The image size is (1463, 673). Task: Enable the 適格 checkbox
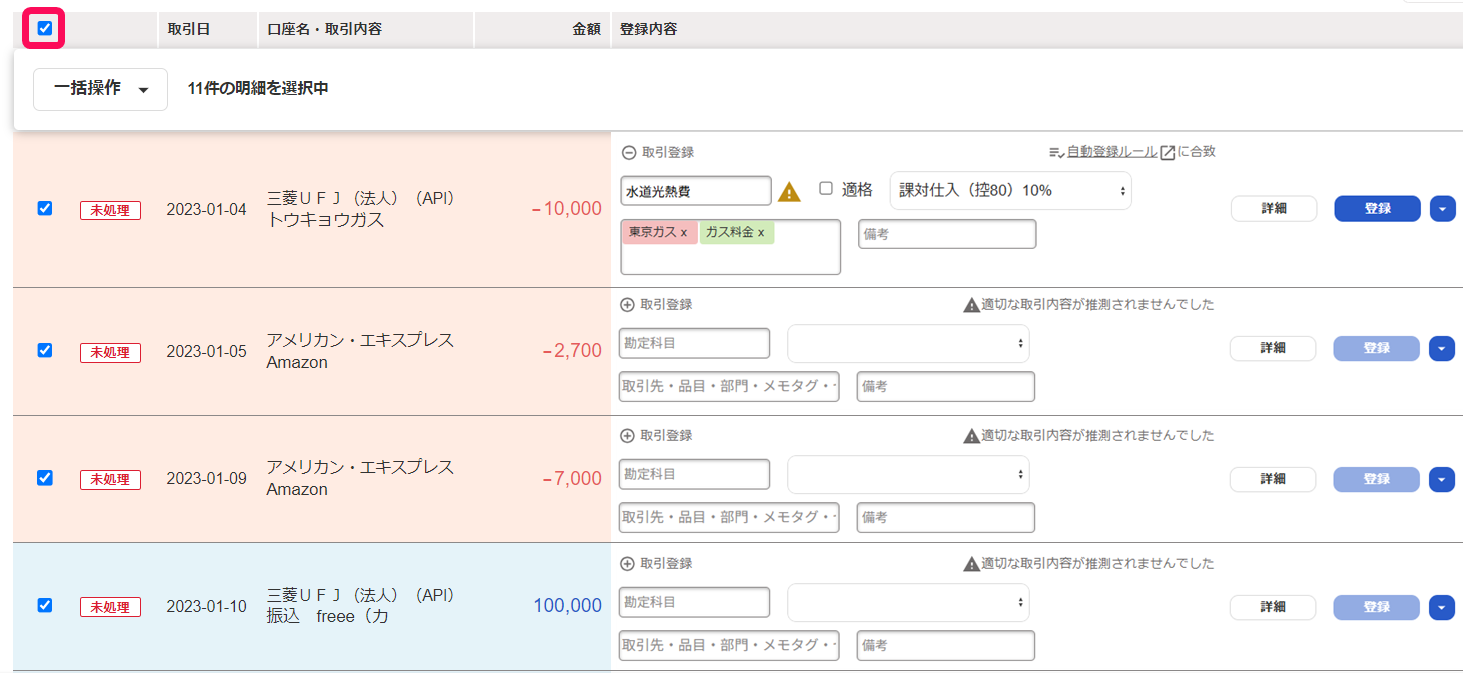coord(826,189)
